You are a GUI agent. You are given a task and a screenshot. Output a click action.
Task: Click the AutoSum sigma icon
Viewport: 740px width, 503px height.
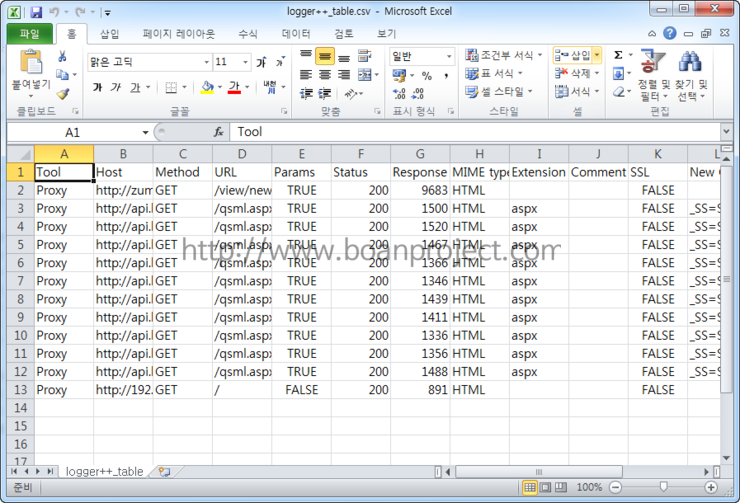(618, 55)
